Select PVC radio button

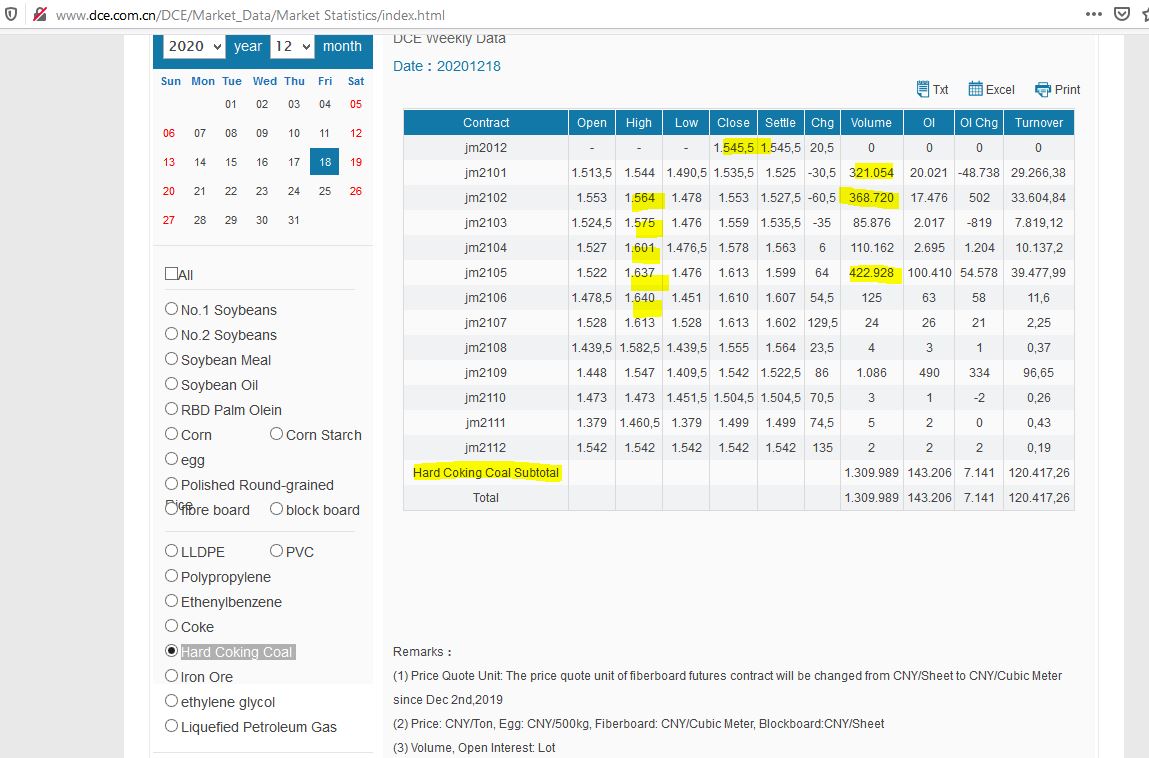coord(276,550)
